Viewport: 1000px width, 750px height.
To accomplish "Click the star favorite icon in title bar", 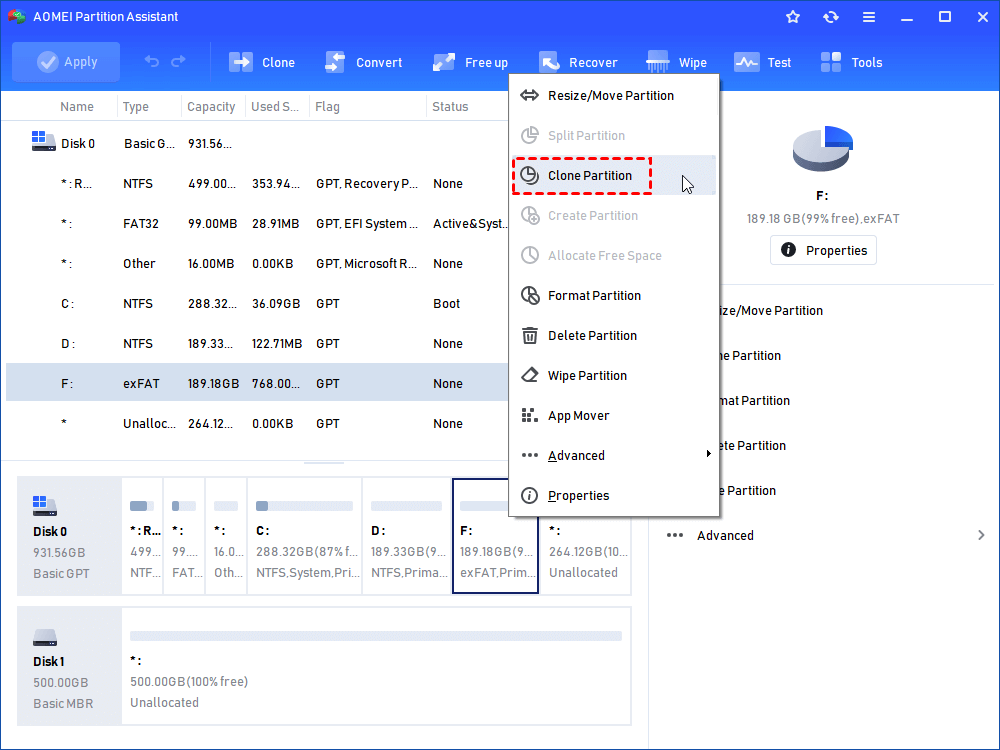I will (793, 17).
